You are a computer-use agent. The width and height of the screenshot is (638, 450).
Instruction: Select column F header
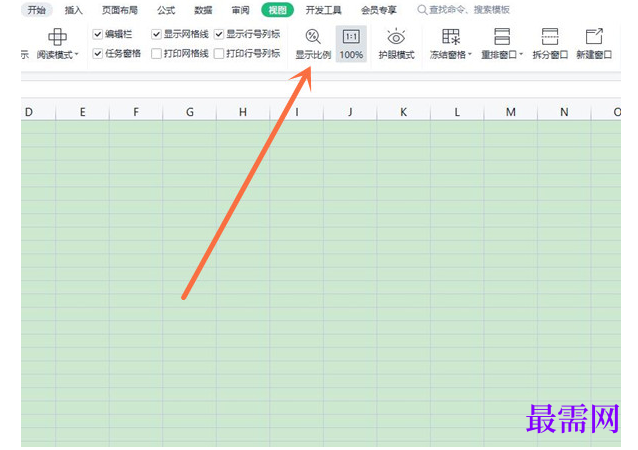(x=136, y=112)
